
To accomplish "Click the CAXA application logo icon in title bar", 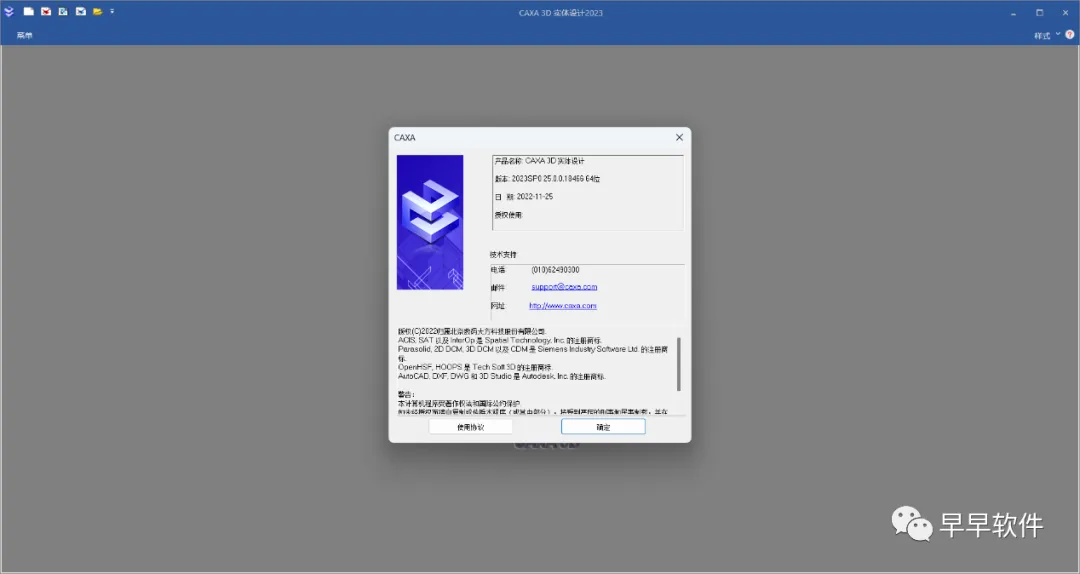I will [9, 12].
